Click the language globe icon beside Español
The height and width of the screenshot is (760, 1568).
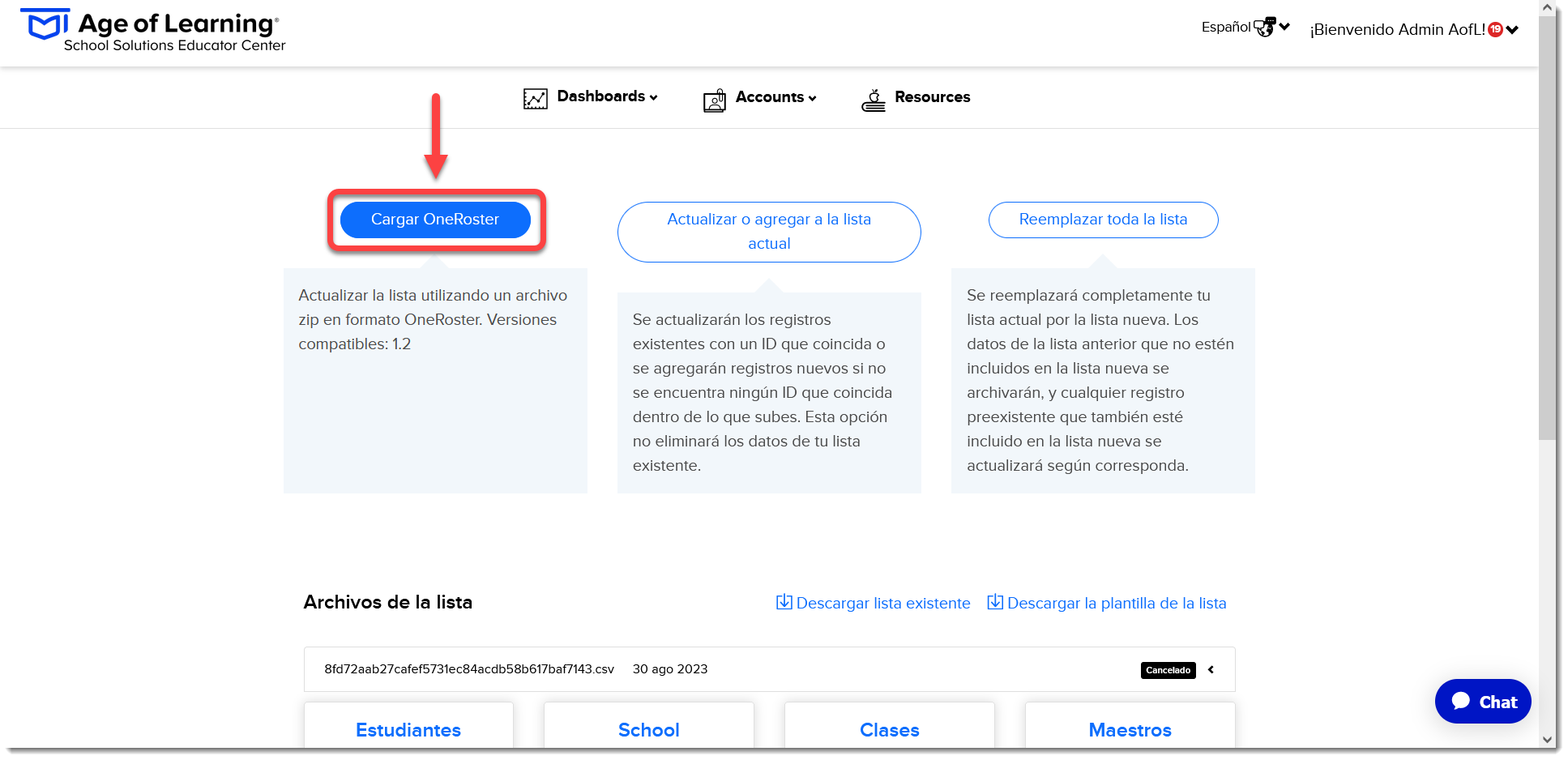[x=1264, y=27]
